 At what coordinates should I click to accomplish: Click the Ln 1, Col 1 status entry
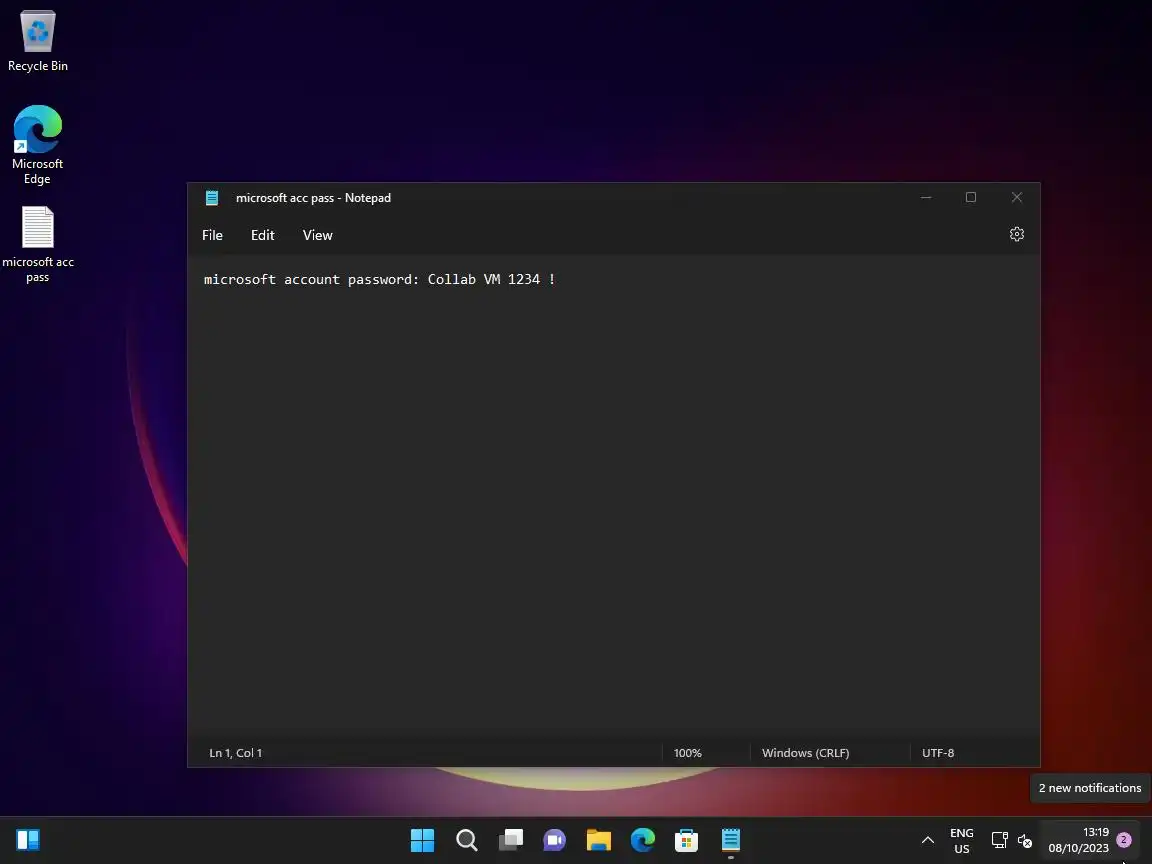tap(235, 753)
